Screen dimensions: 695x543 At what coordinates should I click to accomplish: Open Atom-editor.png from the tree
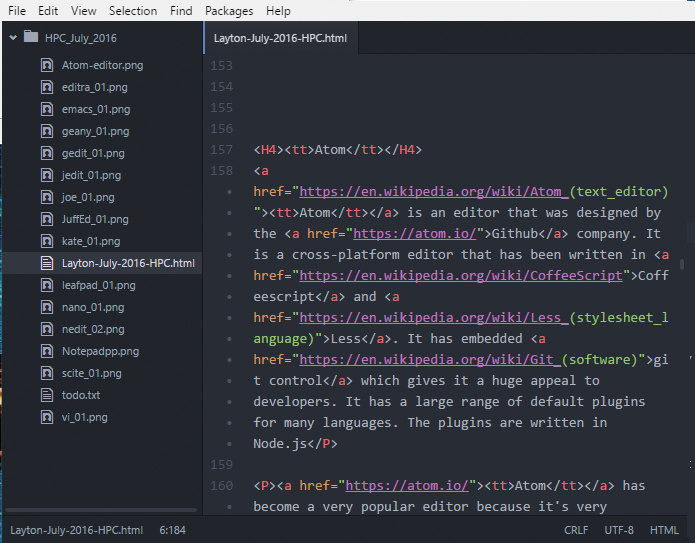tap(102, 65)
